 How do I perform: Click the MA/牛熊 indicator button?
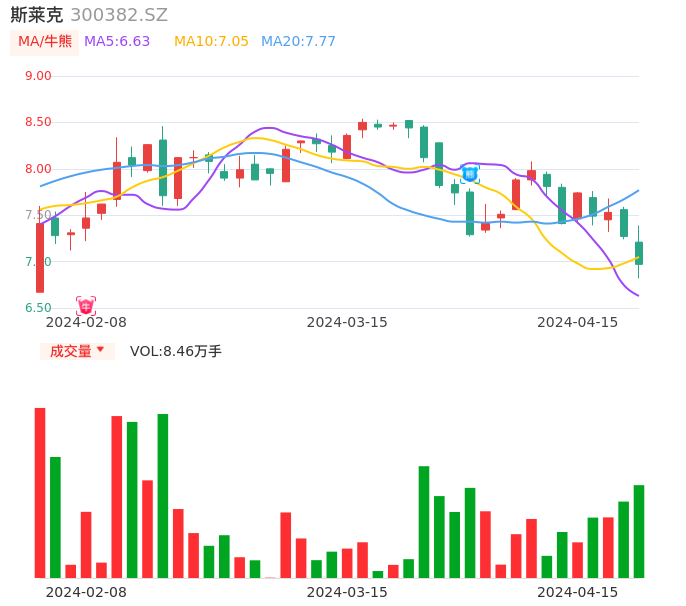coord(45,42)
